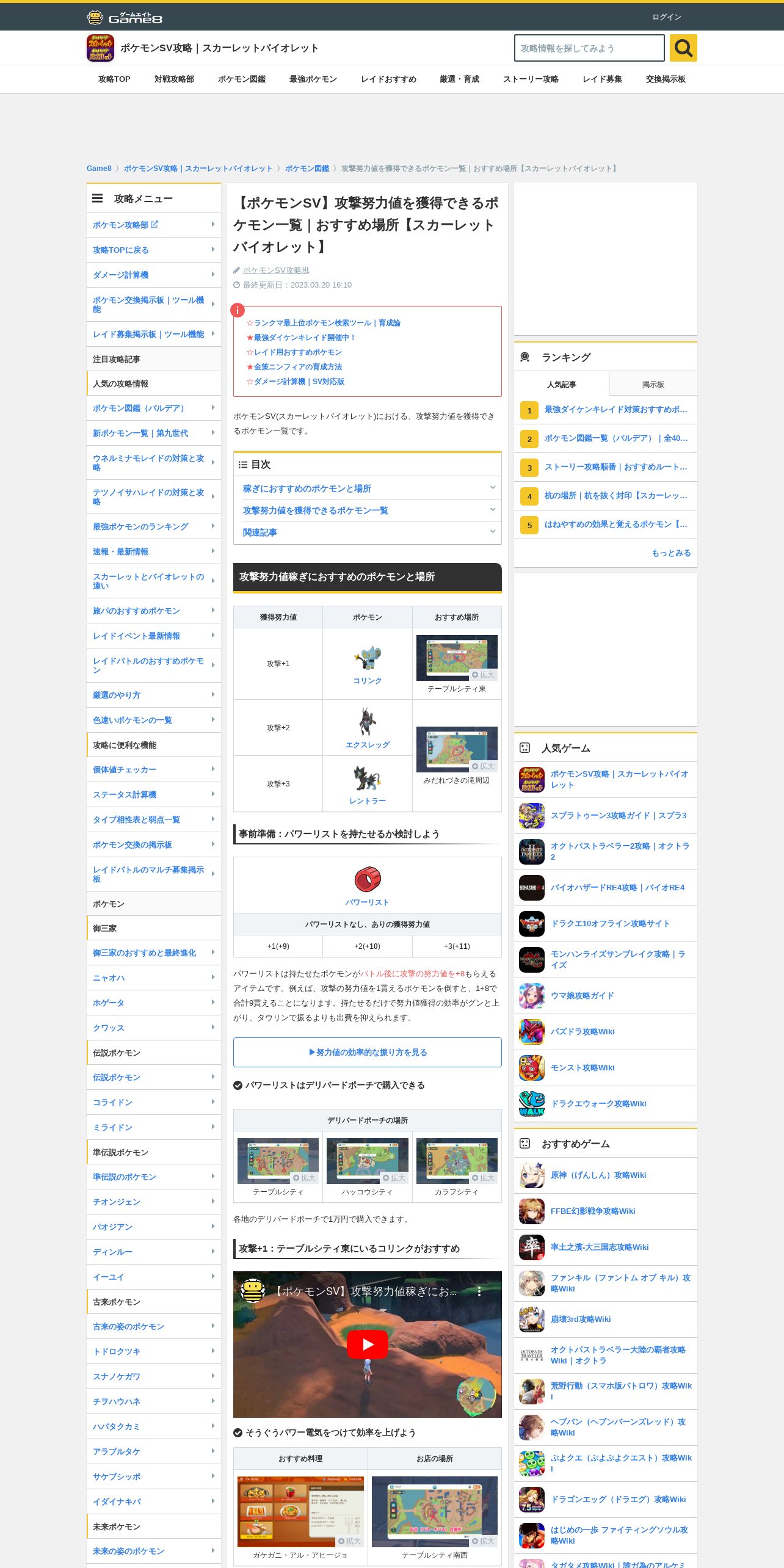The height and width of the screenshot is (1568, 784).
Task: Click the 崩壊3rd game icon
Action: (531, 1319)
